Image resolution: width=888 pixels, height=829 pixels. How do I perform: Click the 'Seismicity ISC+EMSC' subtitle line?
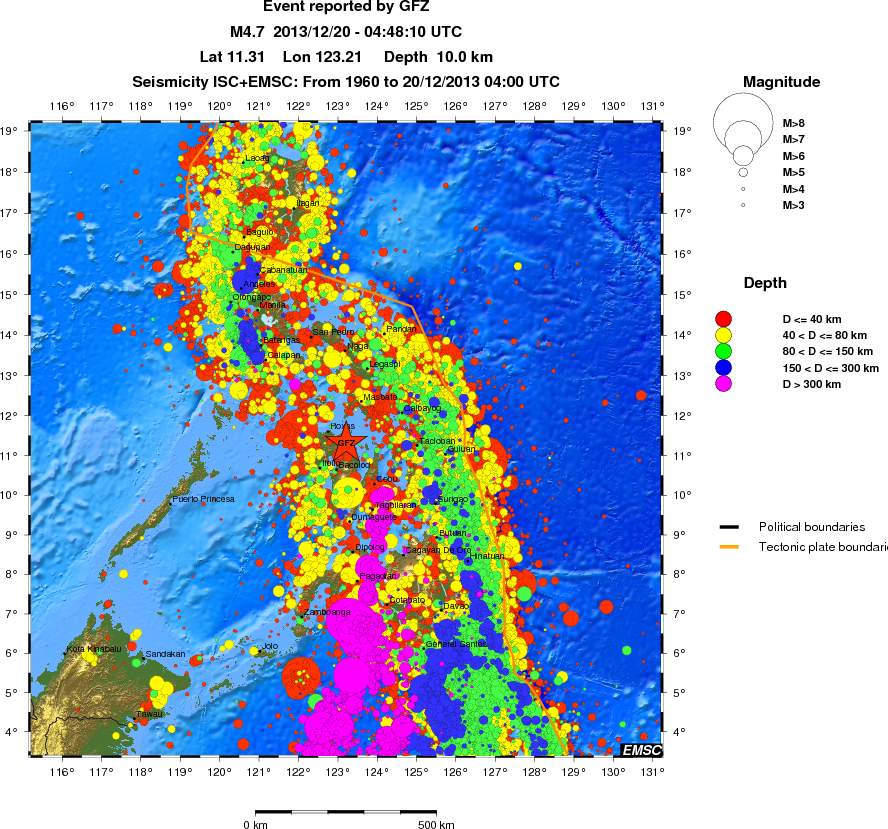click(346, 82)
